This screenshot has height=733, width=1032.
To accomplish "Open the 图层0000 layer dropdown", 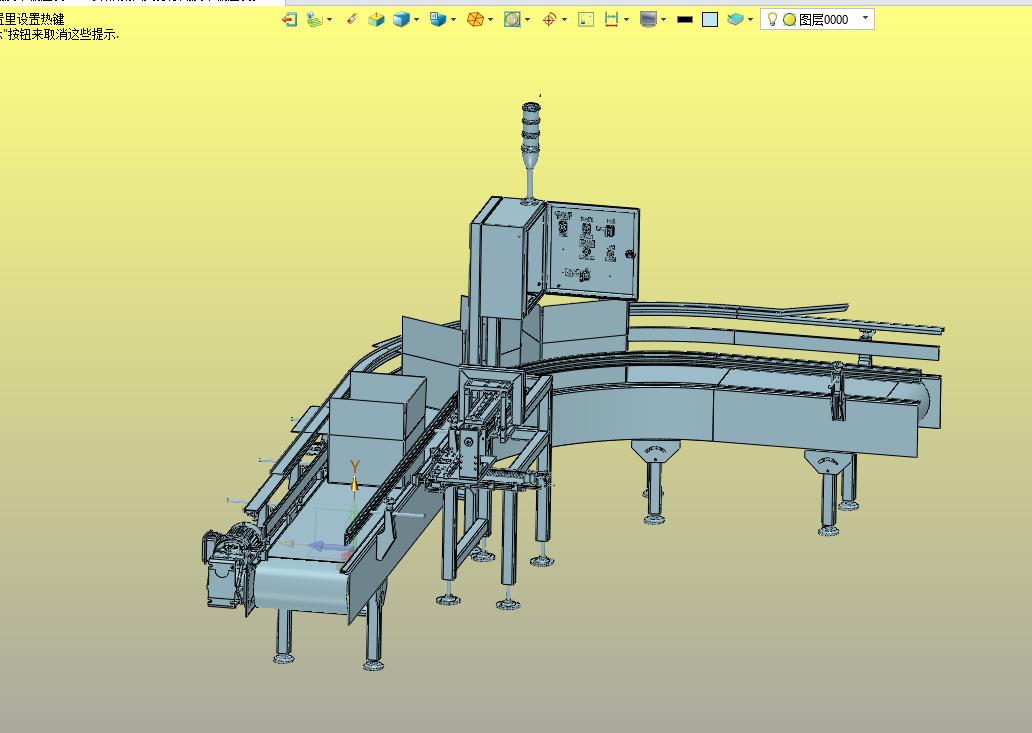I will [x=865, y=18].
